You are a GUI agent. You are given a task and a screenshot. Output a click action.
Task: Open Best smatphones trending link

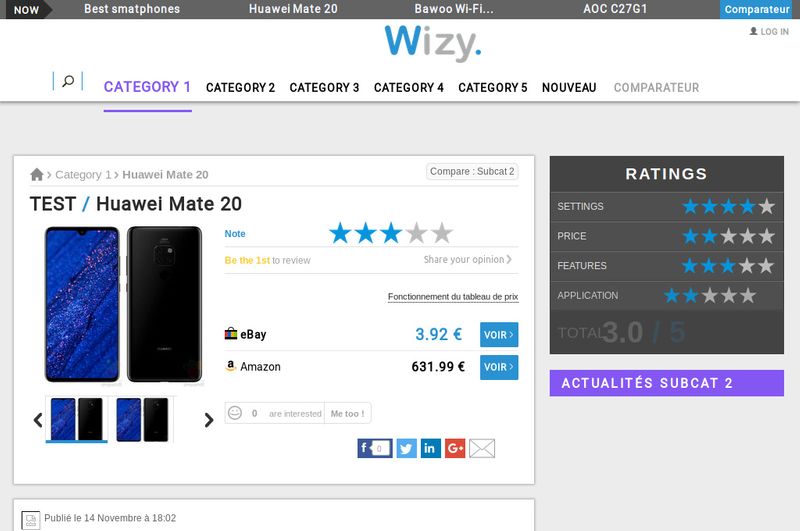[x=132, y=9]
